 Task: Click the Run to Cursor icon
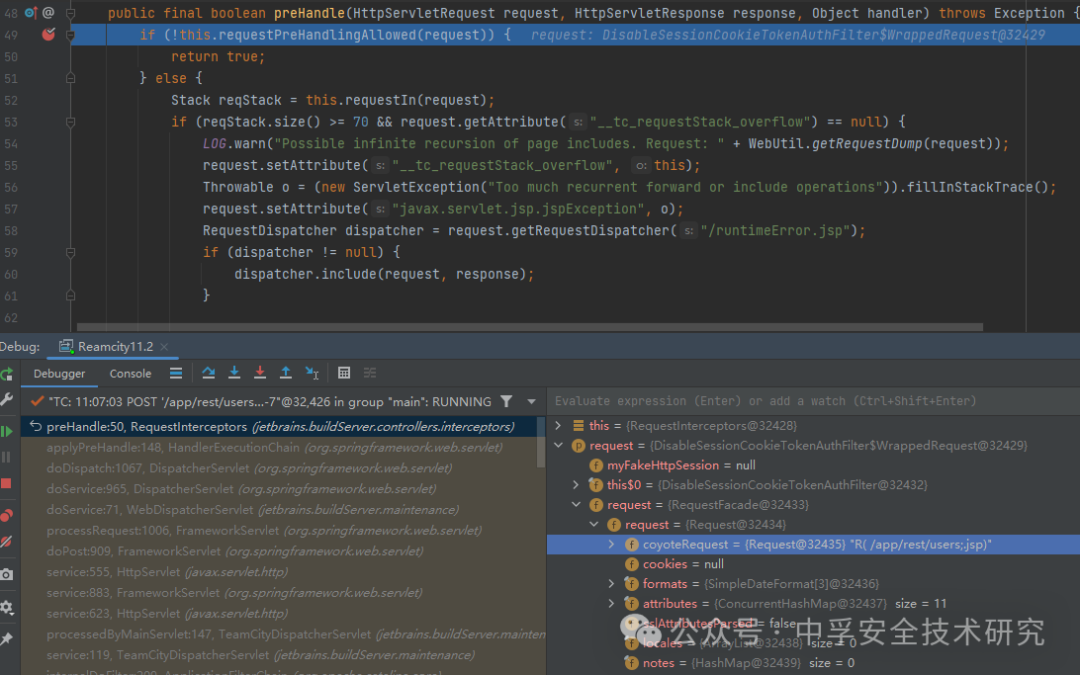pyautogui.click(x=312, y=373)
